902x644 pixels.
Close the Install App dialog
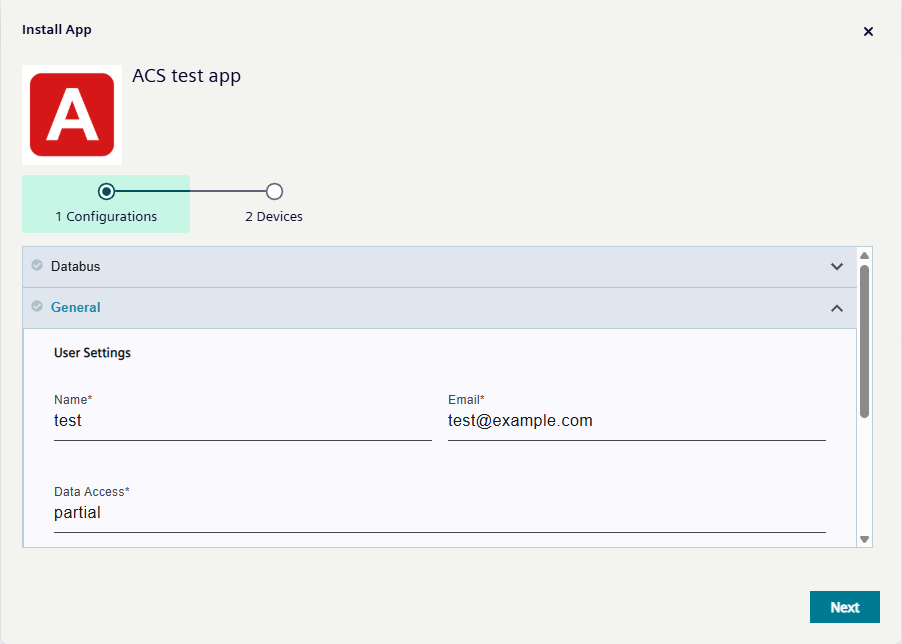coord(868,31)
